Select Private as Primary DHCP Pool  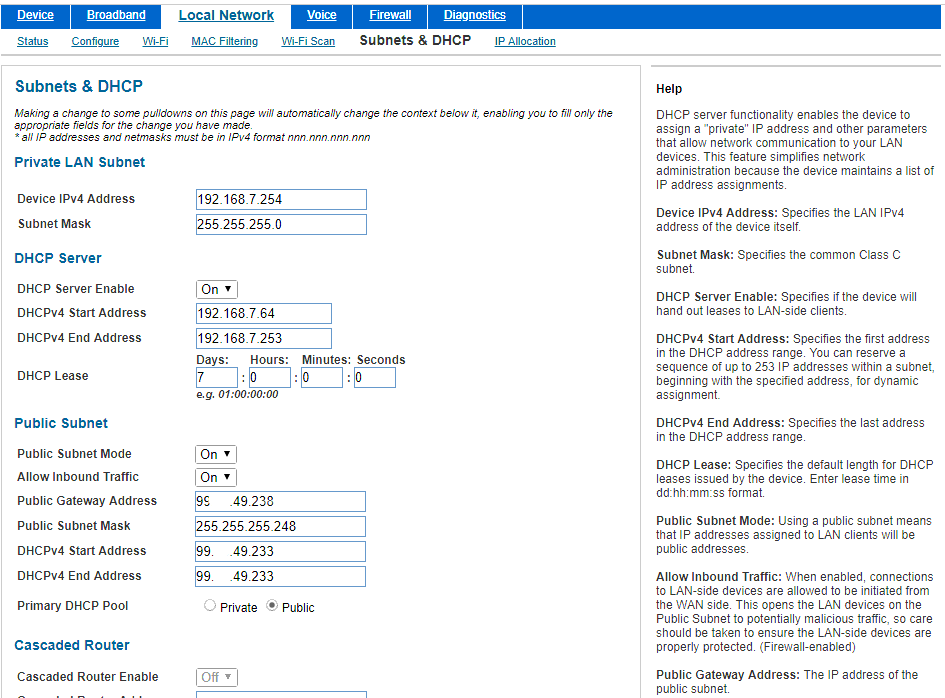[x=210, y=606]
